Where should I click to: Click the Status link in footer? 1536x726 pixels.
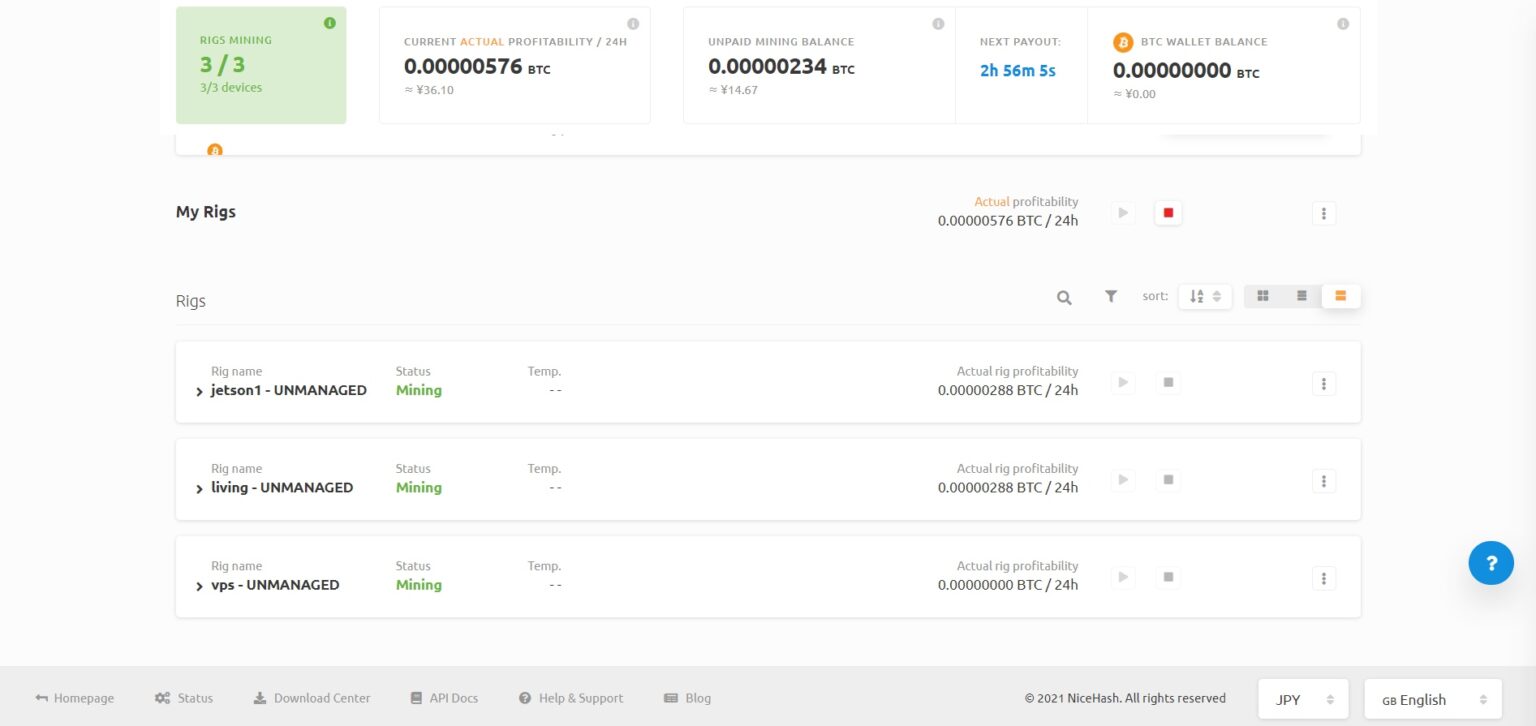[184, 698]
